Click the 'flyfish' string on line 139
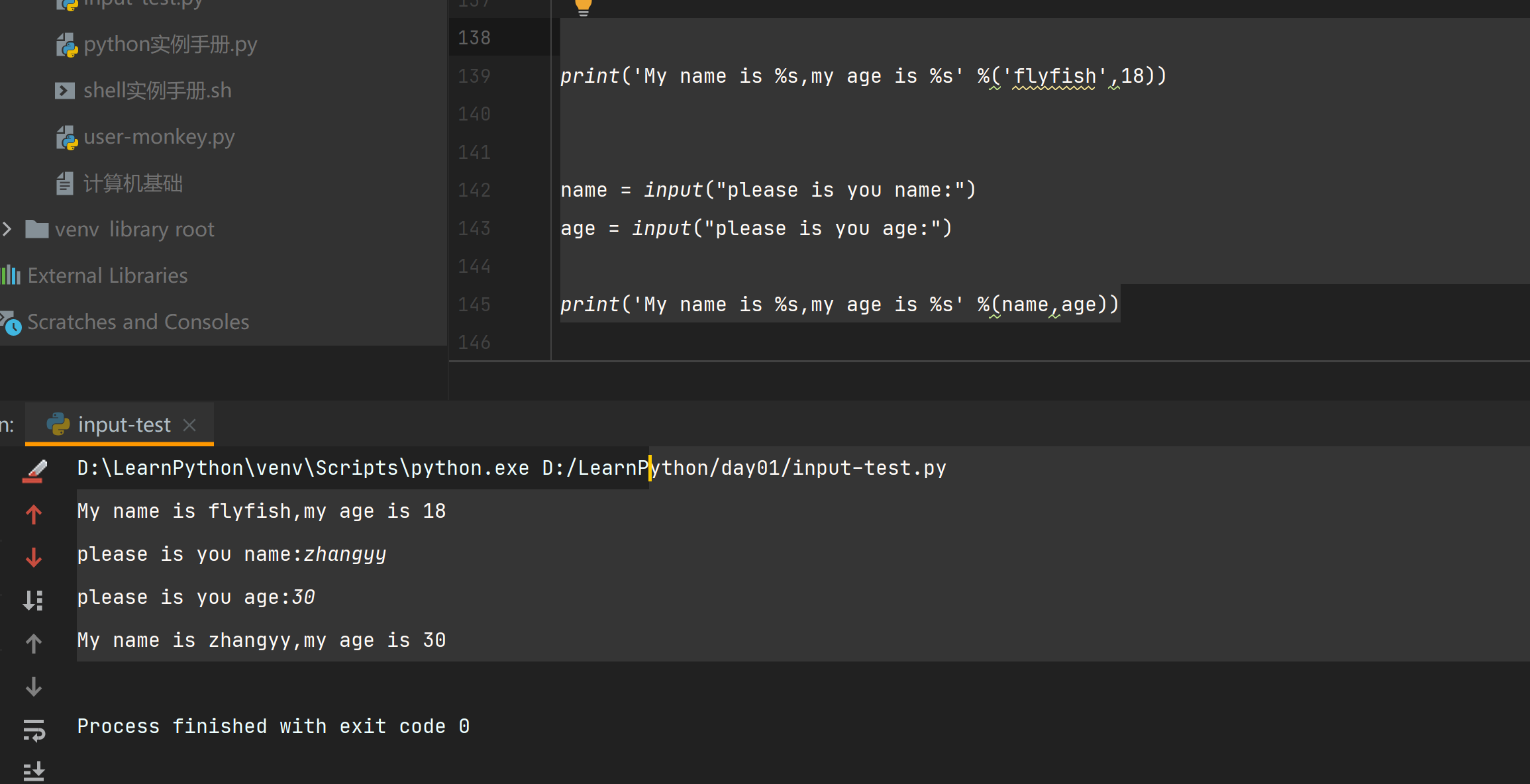The width and height of the screenshot is (1530, 784). pos(1054,76)
